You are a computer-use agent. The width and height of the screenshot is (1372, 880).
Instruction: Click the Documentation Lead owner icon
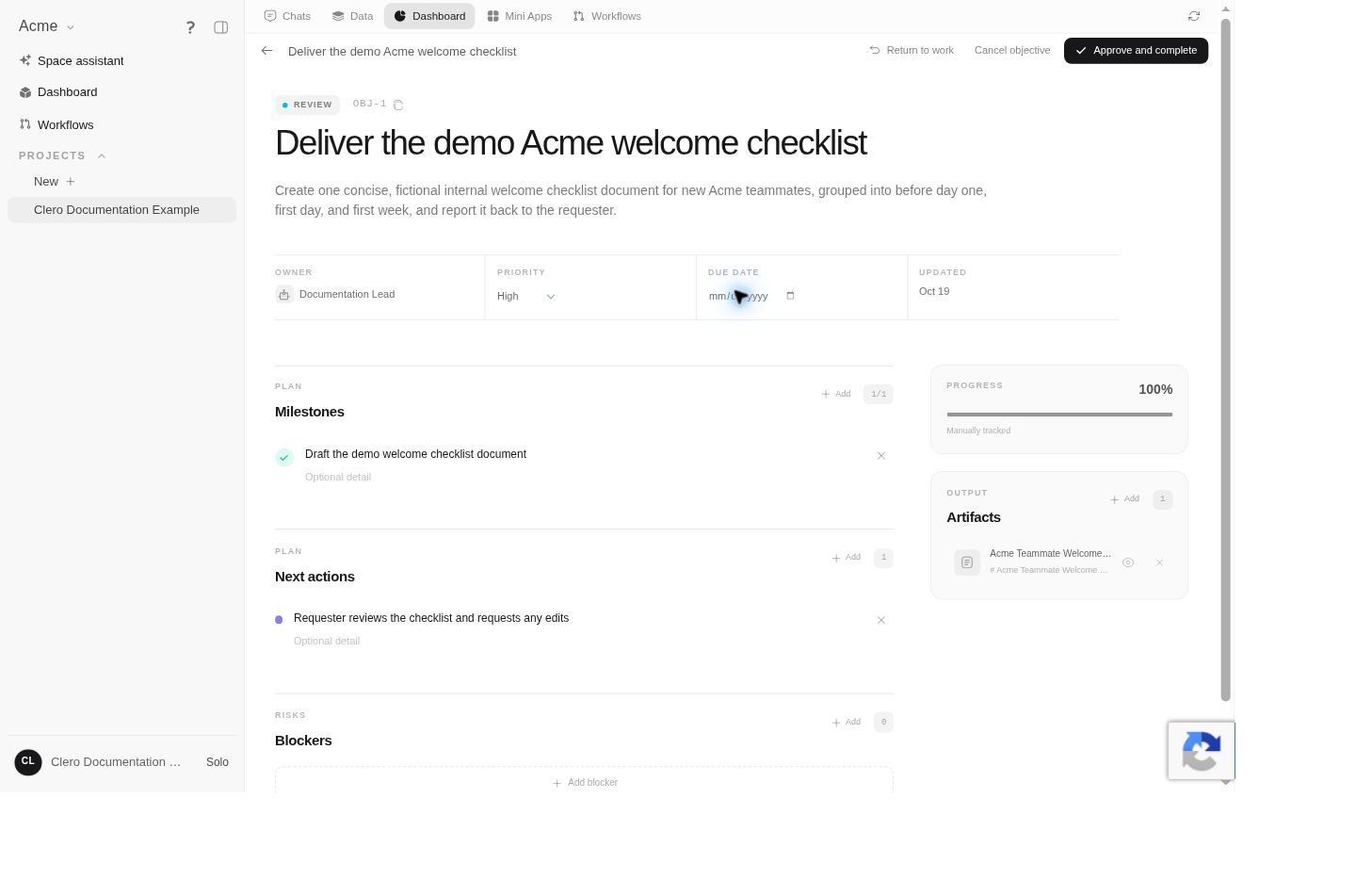point(284,295)
